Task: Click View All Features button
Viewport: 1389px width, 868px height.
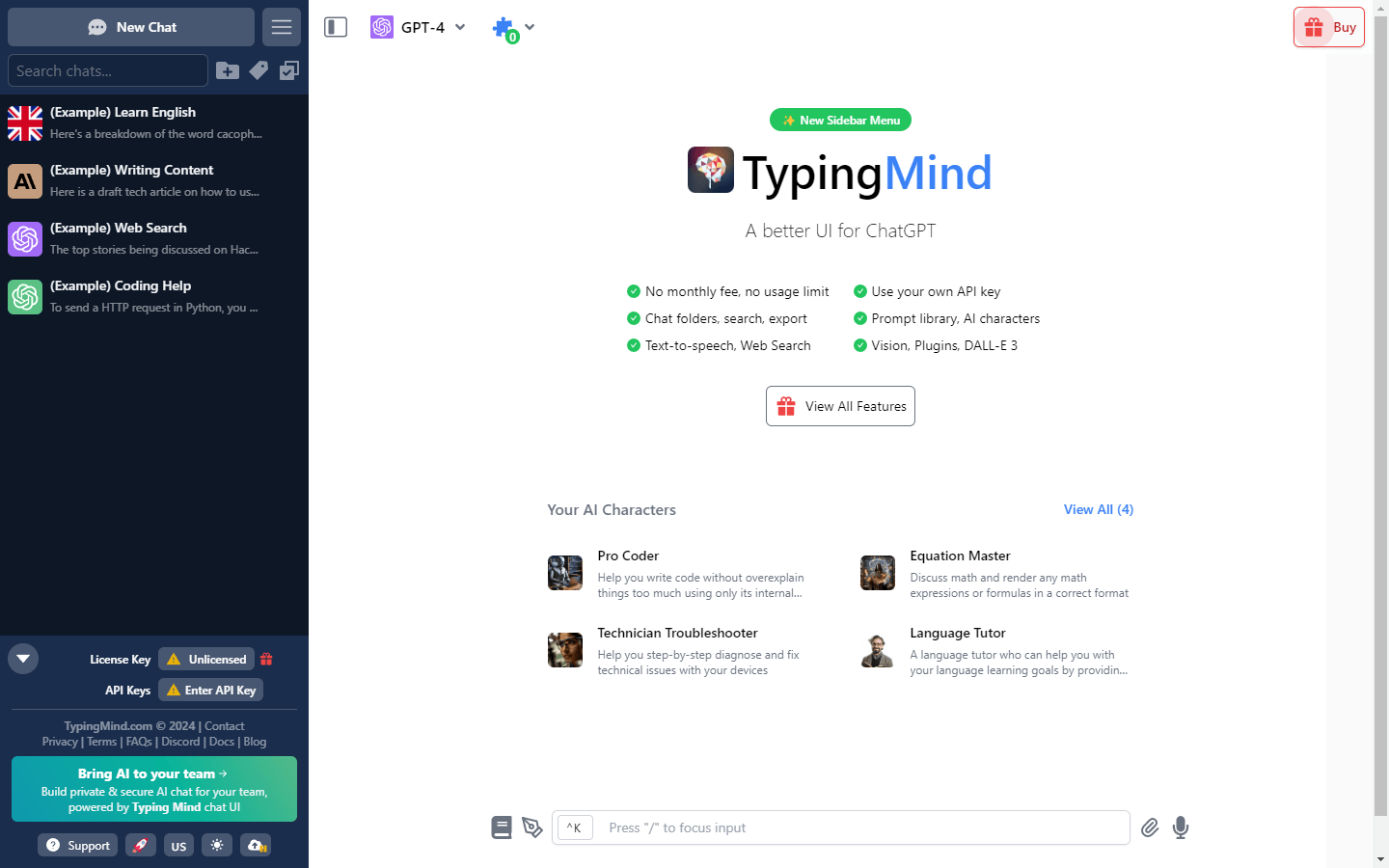Action: coord(840,406)
